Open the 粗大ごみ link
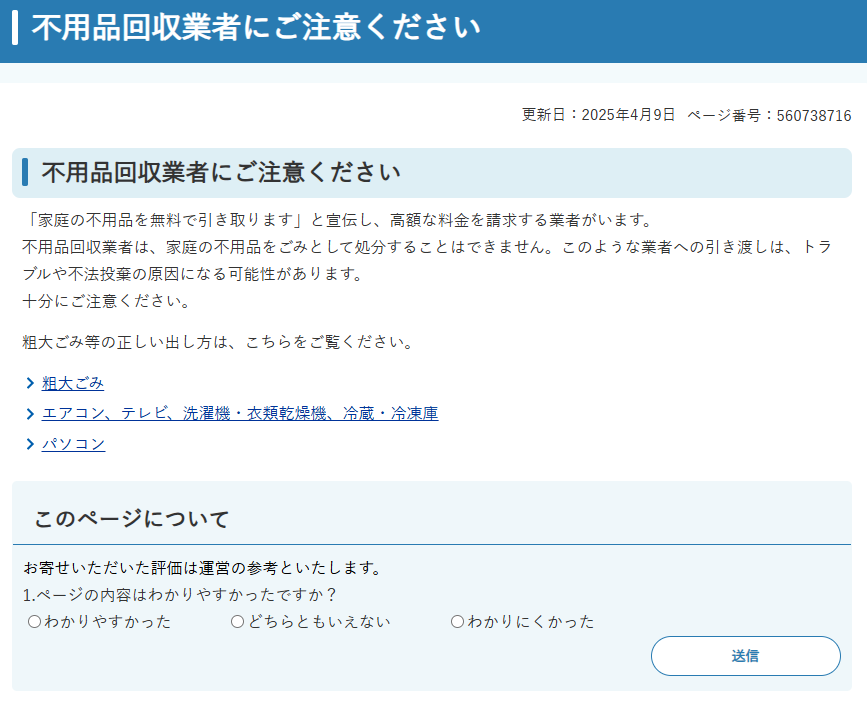867x704 pixels. click(x=70, y=383)
